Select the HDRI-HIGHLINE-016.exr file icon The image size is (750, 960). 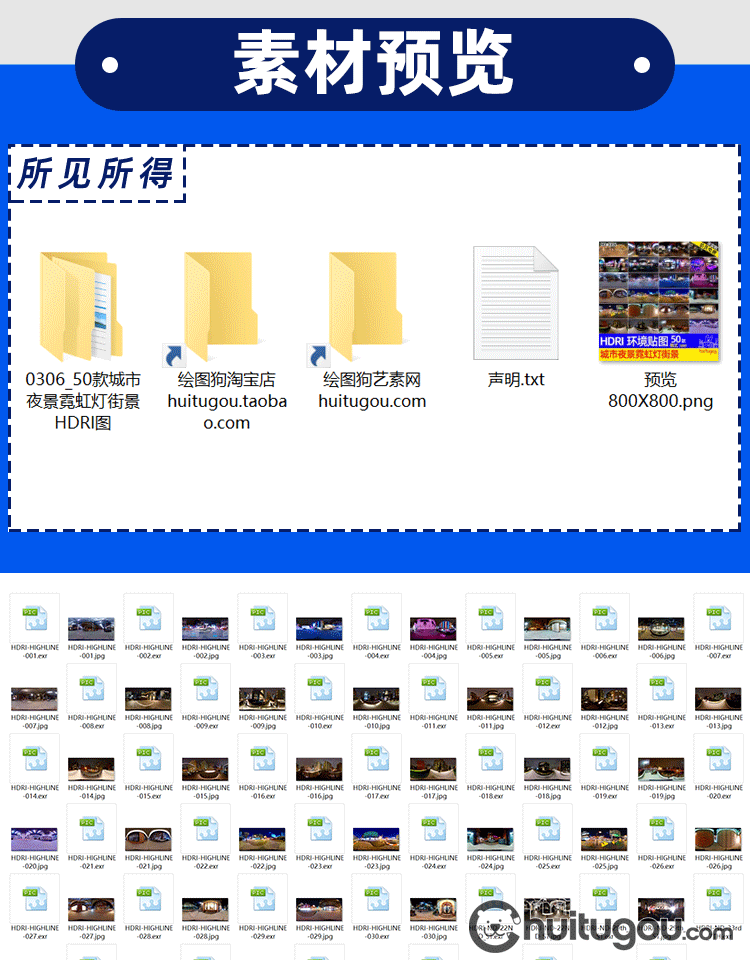[x=263, y=758]
